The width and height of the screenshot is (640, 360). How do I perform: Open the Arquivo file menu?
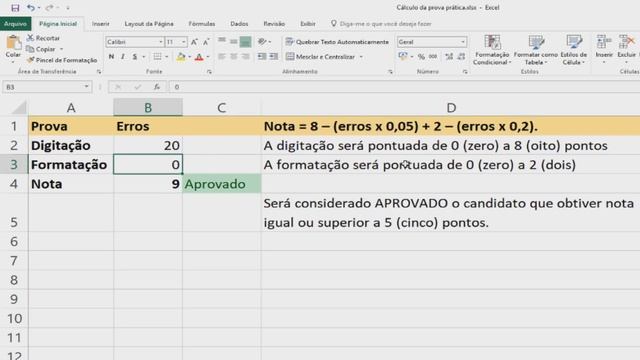point(16,24)
